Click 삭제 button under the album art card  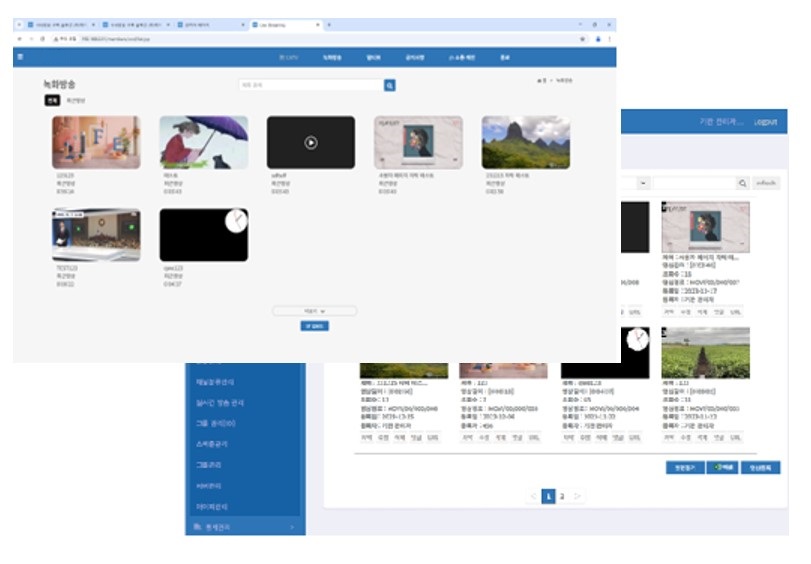[x=702, y=313]
